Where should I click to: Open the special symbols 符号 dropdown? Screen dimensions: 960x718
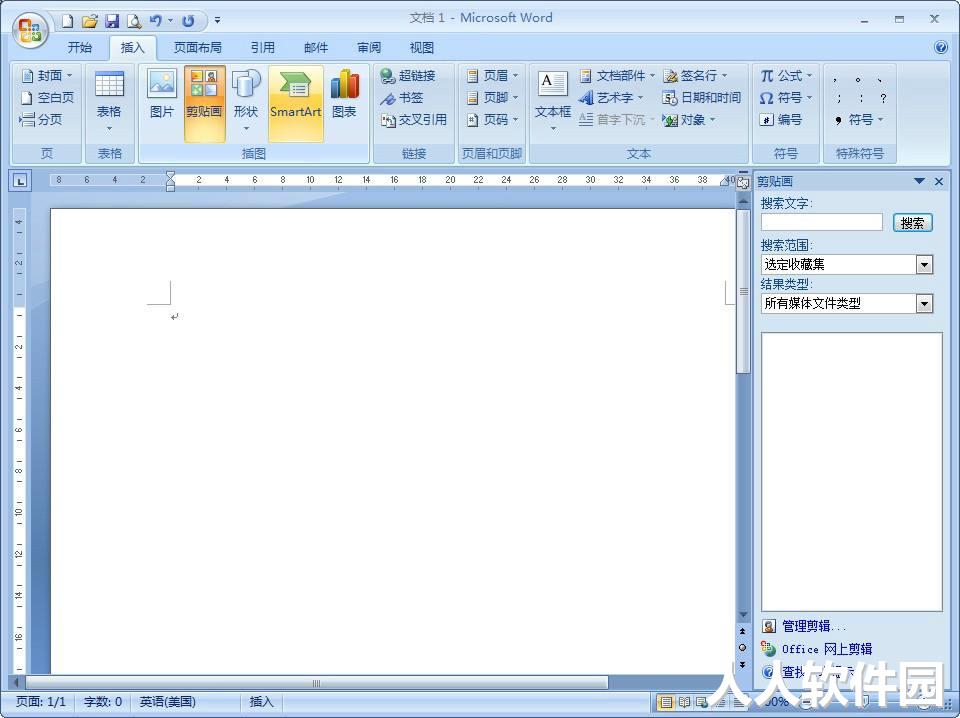[x=860, y=119]
